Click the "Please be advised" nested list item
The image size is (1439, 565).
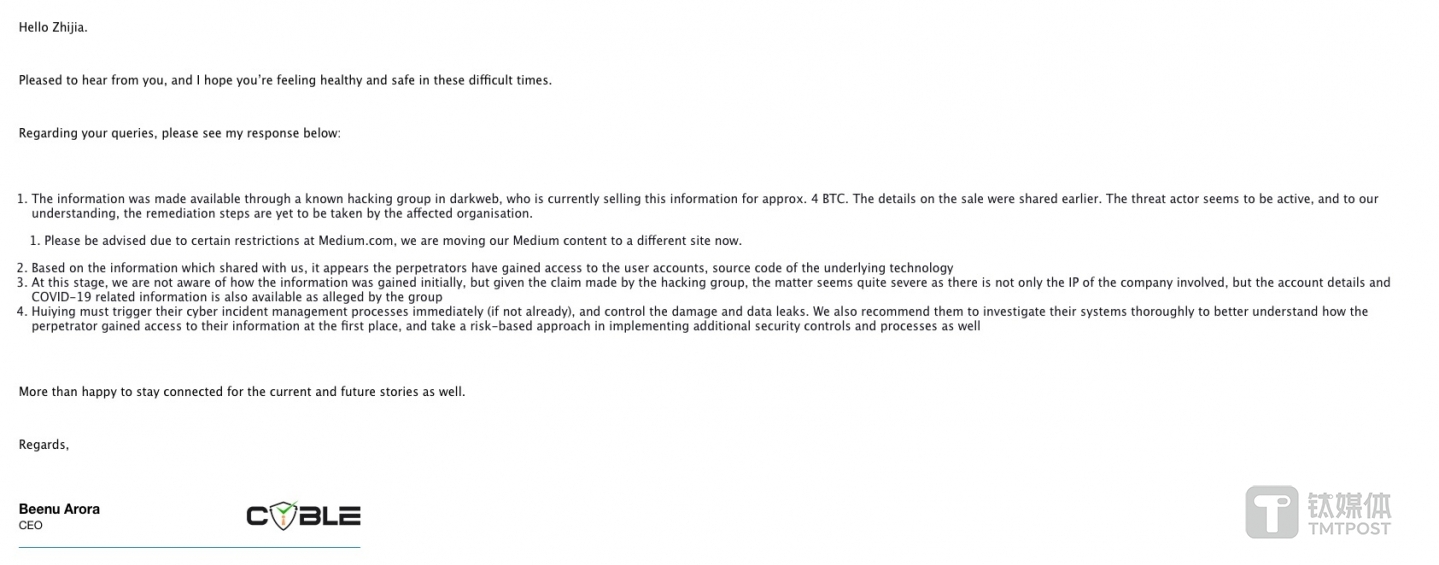392,241
